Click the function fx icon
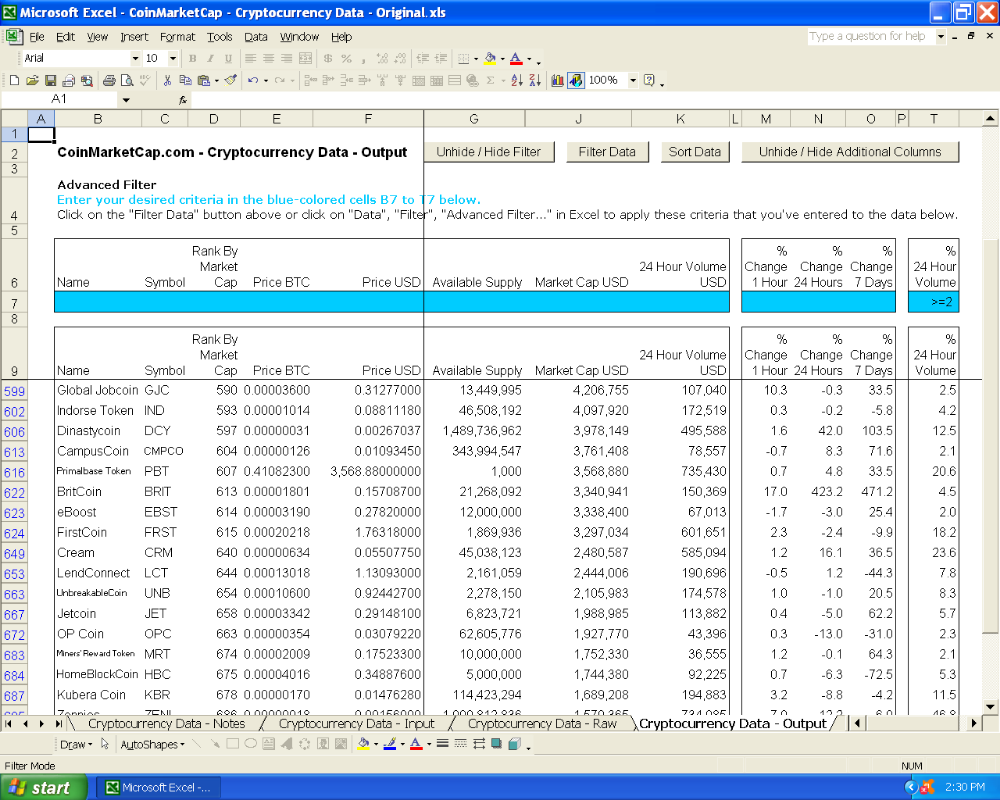Image resolution: width=1000 pixels, height=800 pixels. [182, 100]
